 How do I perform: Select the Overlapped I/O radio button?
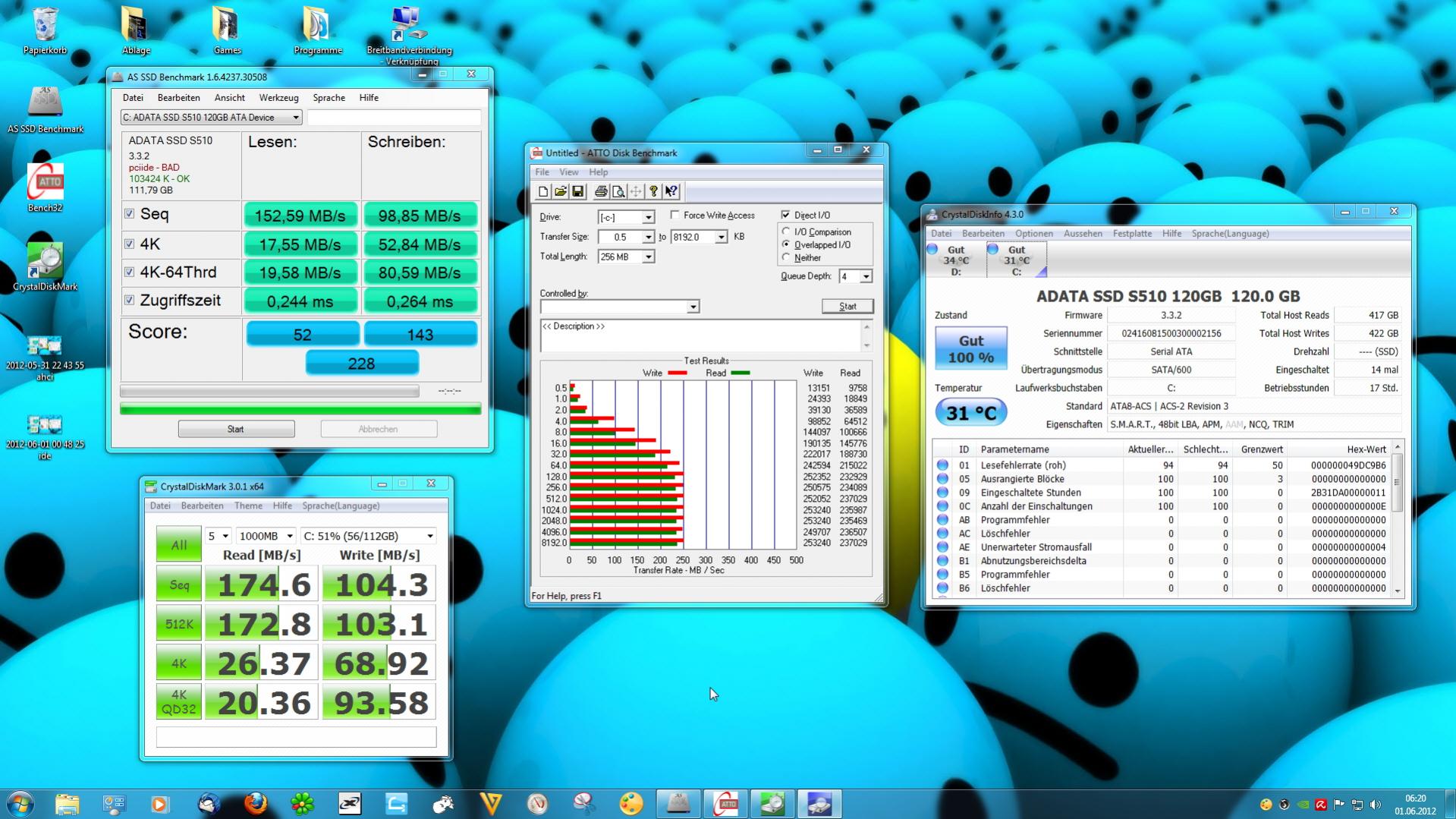click(786, 244)
